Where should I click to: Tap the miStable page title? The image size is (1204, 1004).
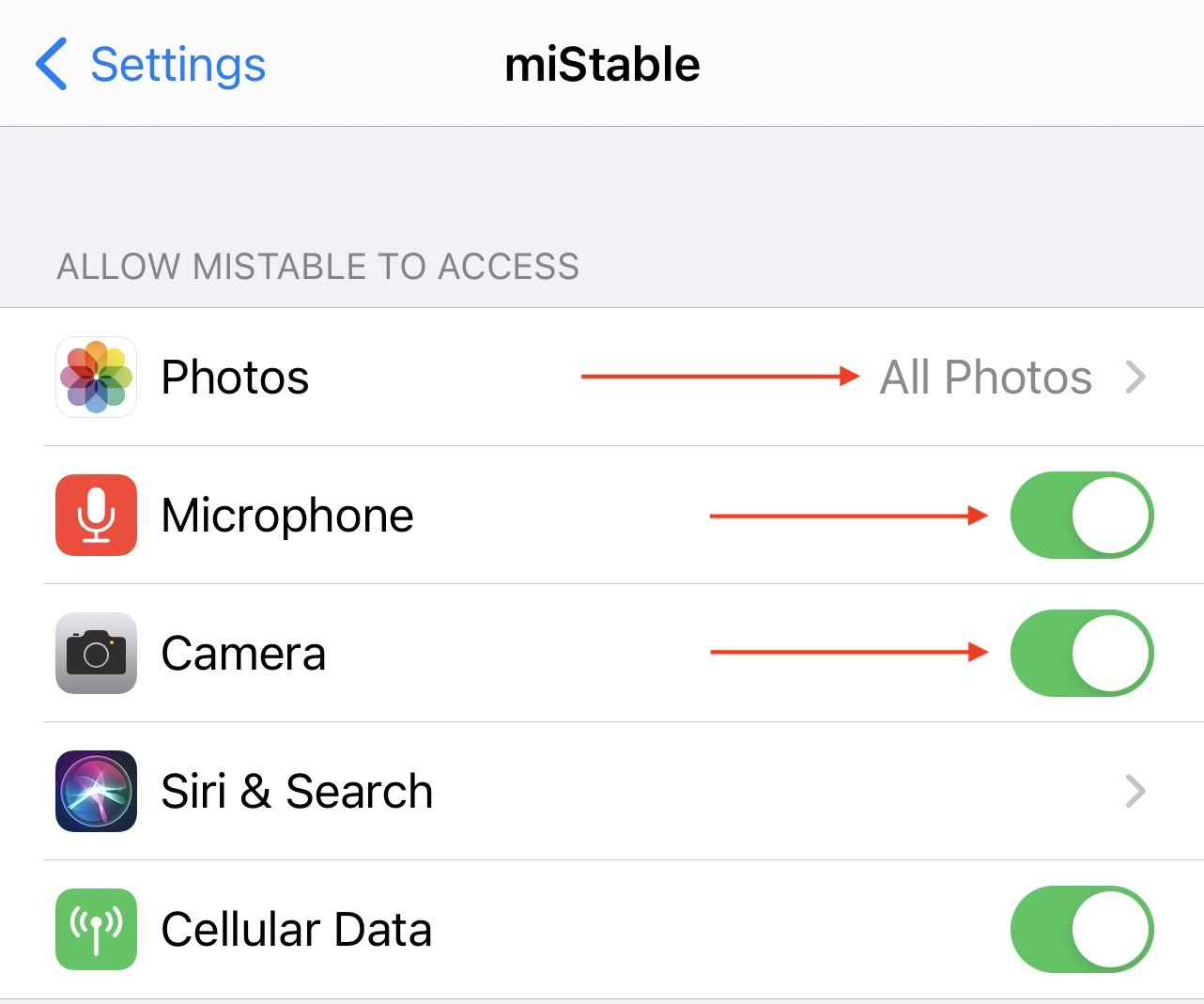602,65
